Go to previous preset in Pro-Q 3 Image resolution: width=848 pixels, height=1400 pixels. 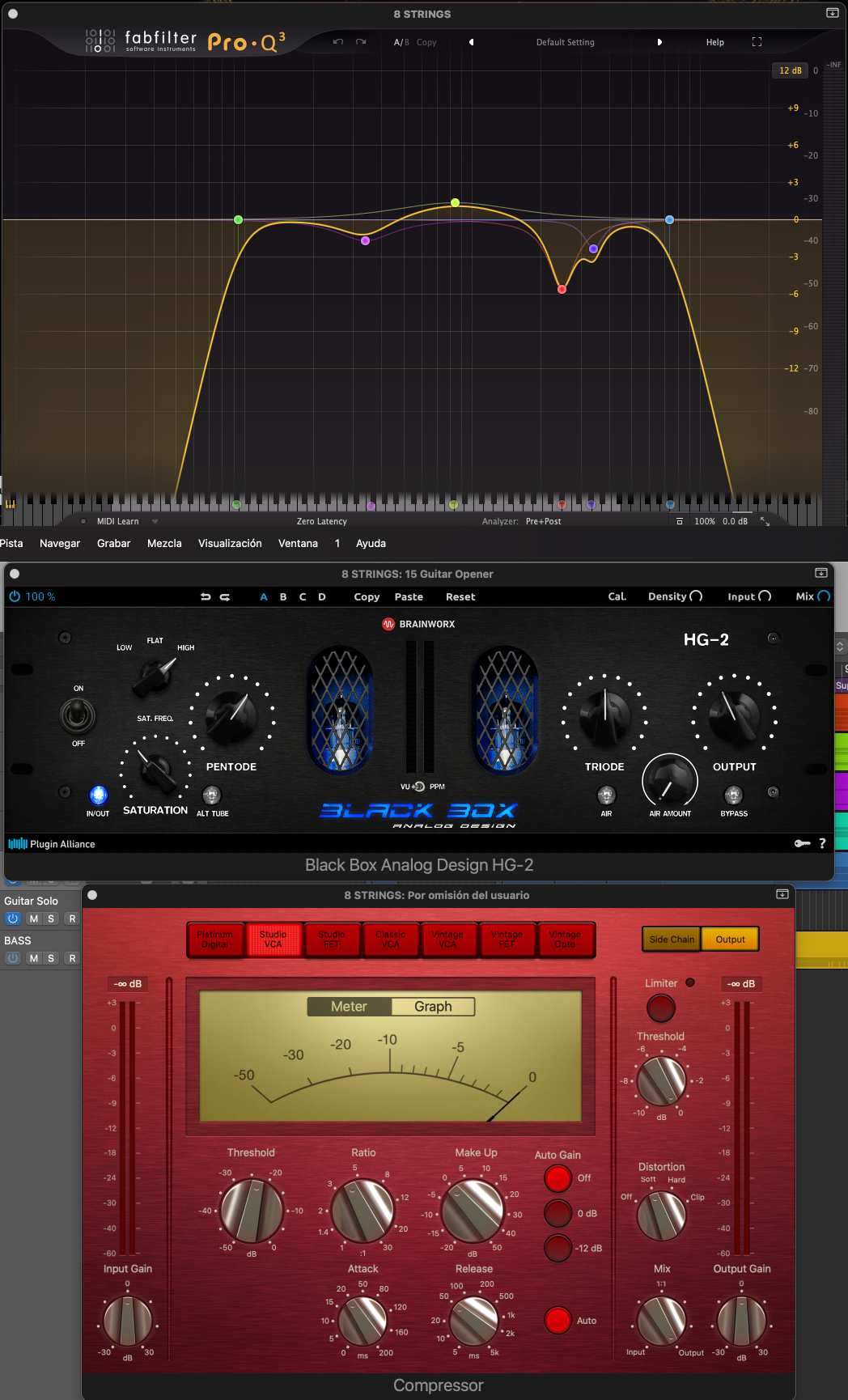[471, 42]
